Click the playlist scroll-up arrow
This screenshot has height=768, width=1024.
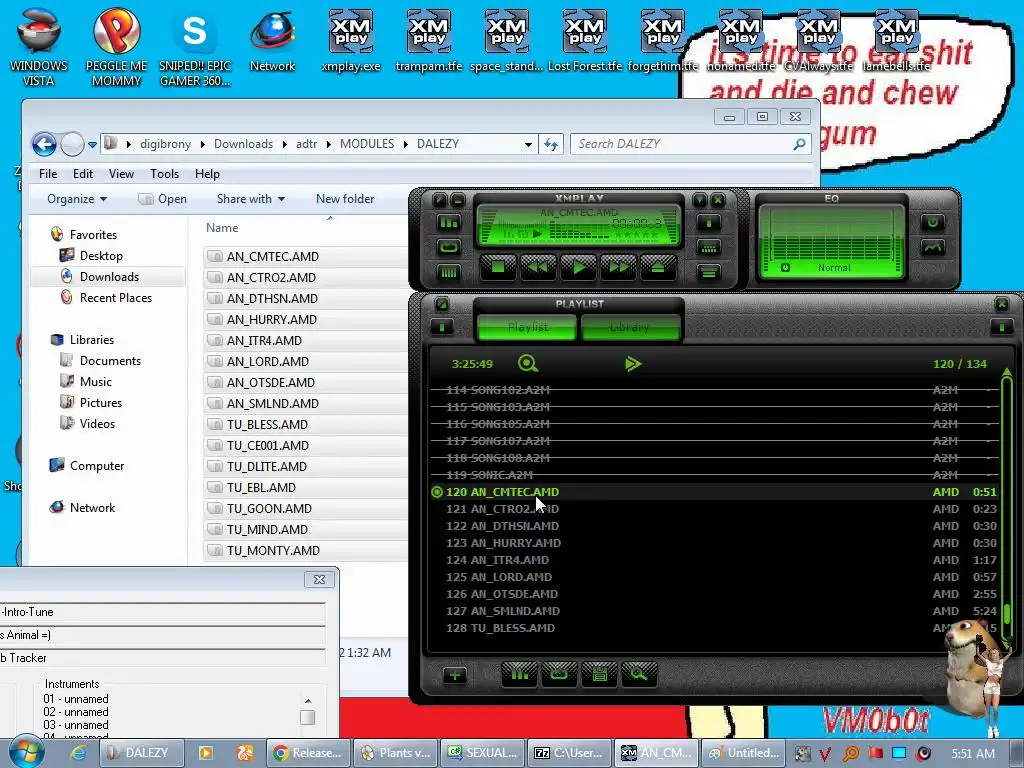(1006, 372)
